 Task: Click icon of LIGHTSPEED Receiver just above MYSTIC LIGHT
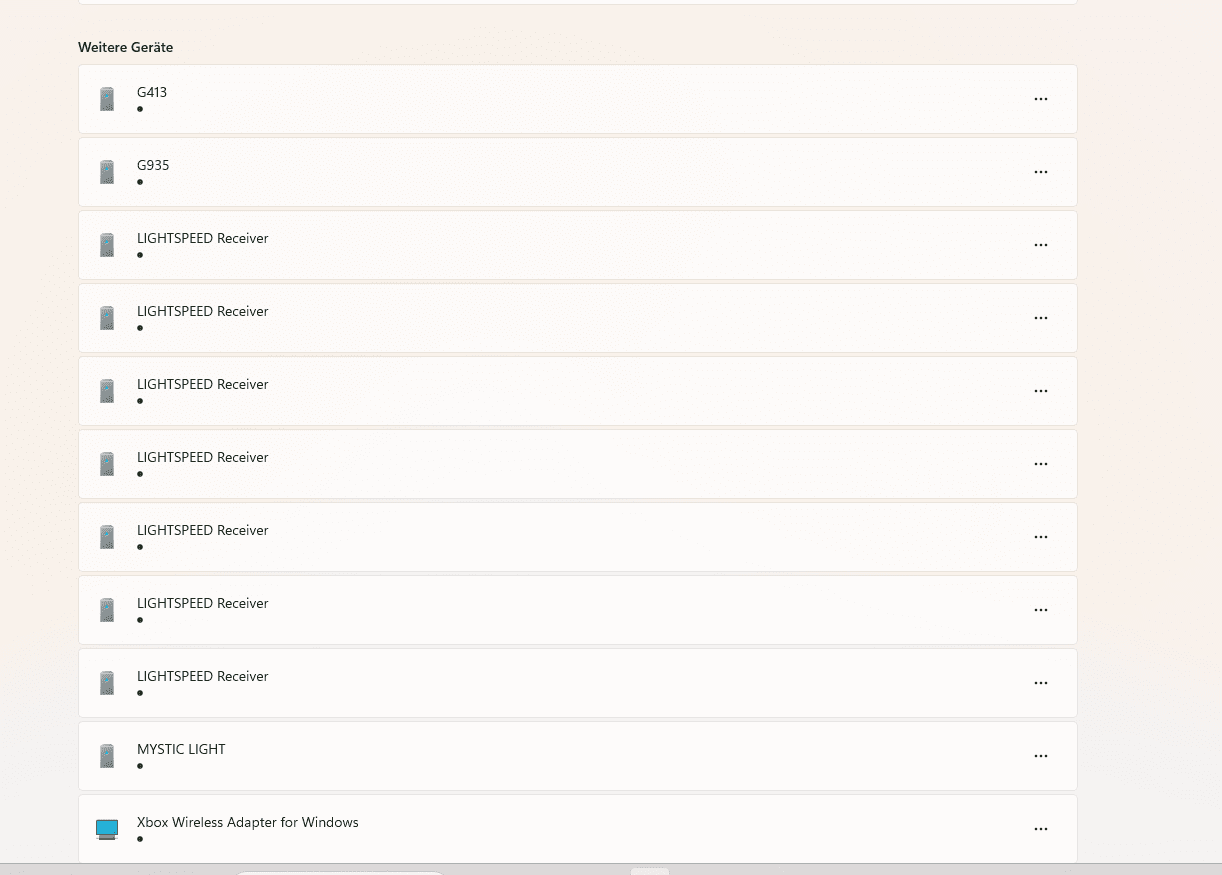tap(107, 683)
